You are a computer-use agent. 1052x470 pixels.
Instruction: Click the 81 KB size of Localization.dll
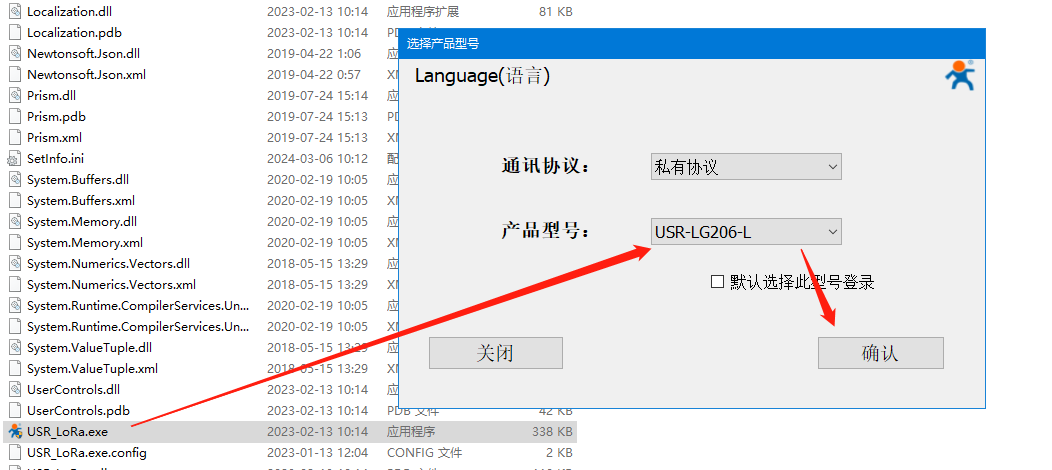556,11
